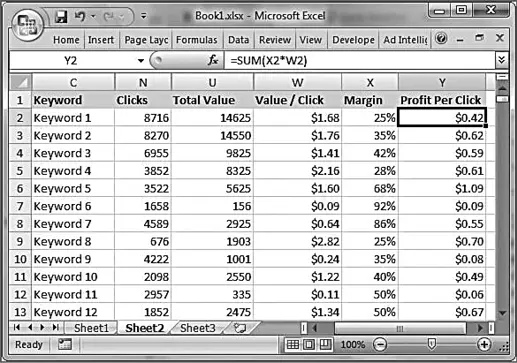The width and height of the screenshot is (517, 363).
Task: Select column W header
Action: pos(297,82)
